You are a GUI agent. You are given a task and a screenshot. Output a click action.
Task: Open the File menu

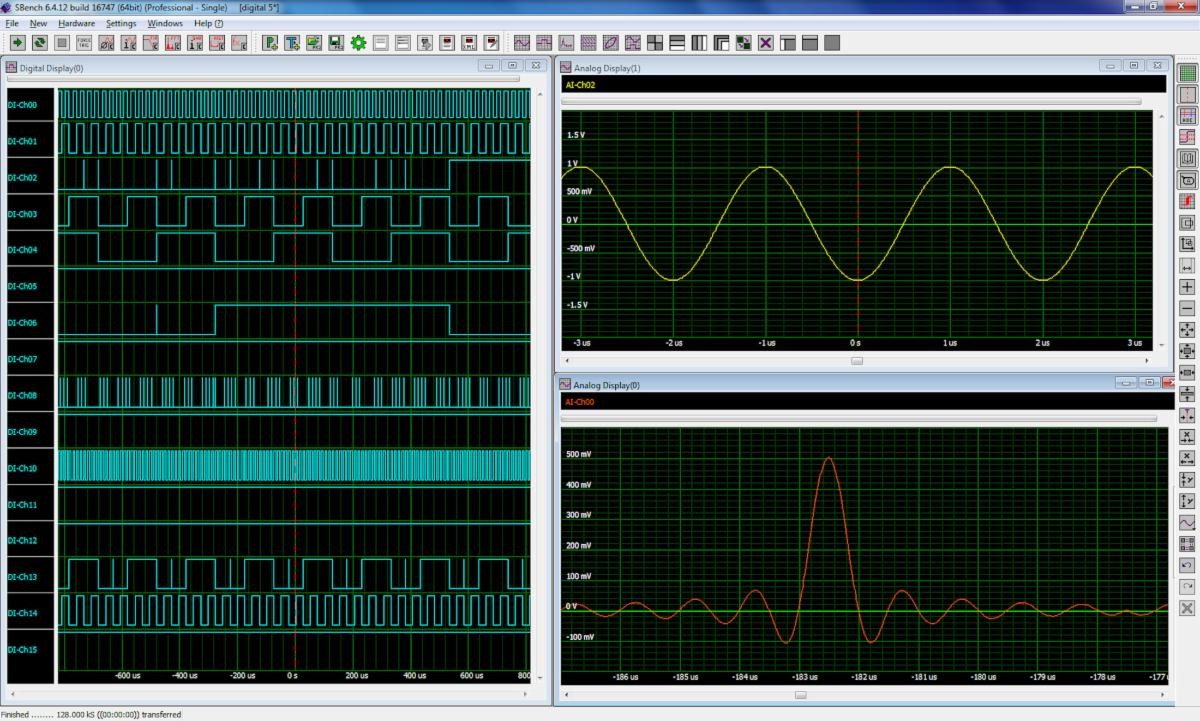12,23
